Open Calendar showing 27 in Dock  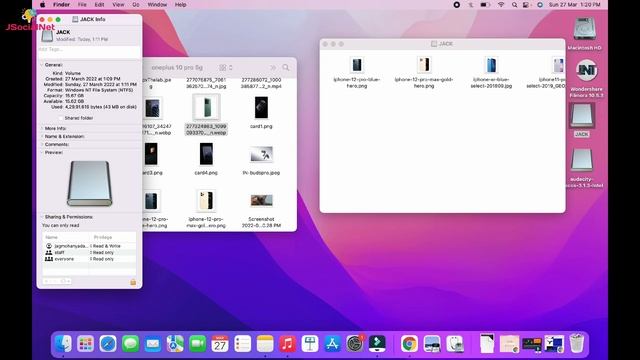click(220, 343)
